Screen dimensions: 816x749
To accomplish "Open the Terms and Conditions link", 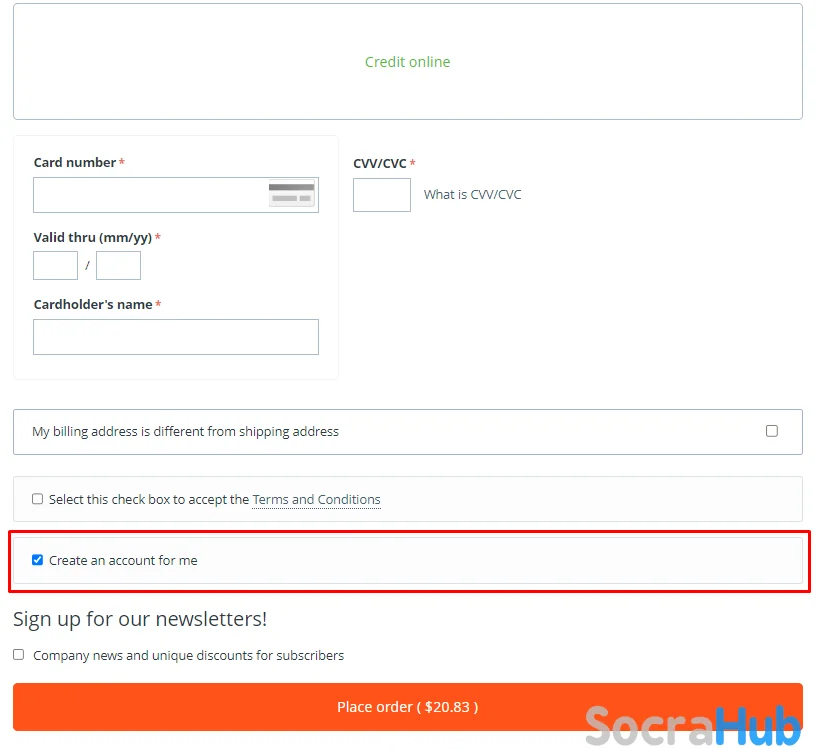I will click(316, 500).
